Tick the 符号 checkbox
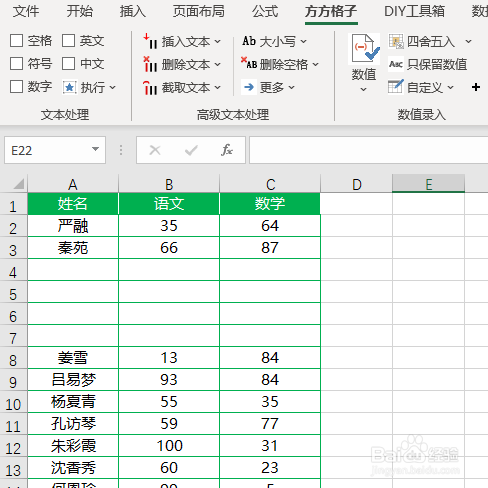This screenshot has width=488, height=488. click(x=16, y=63)
